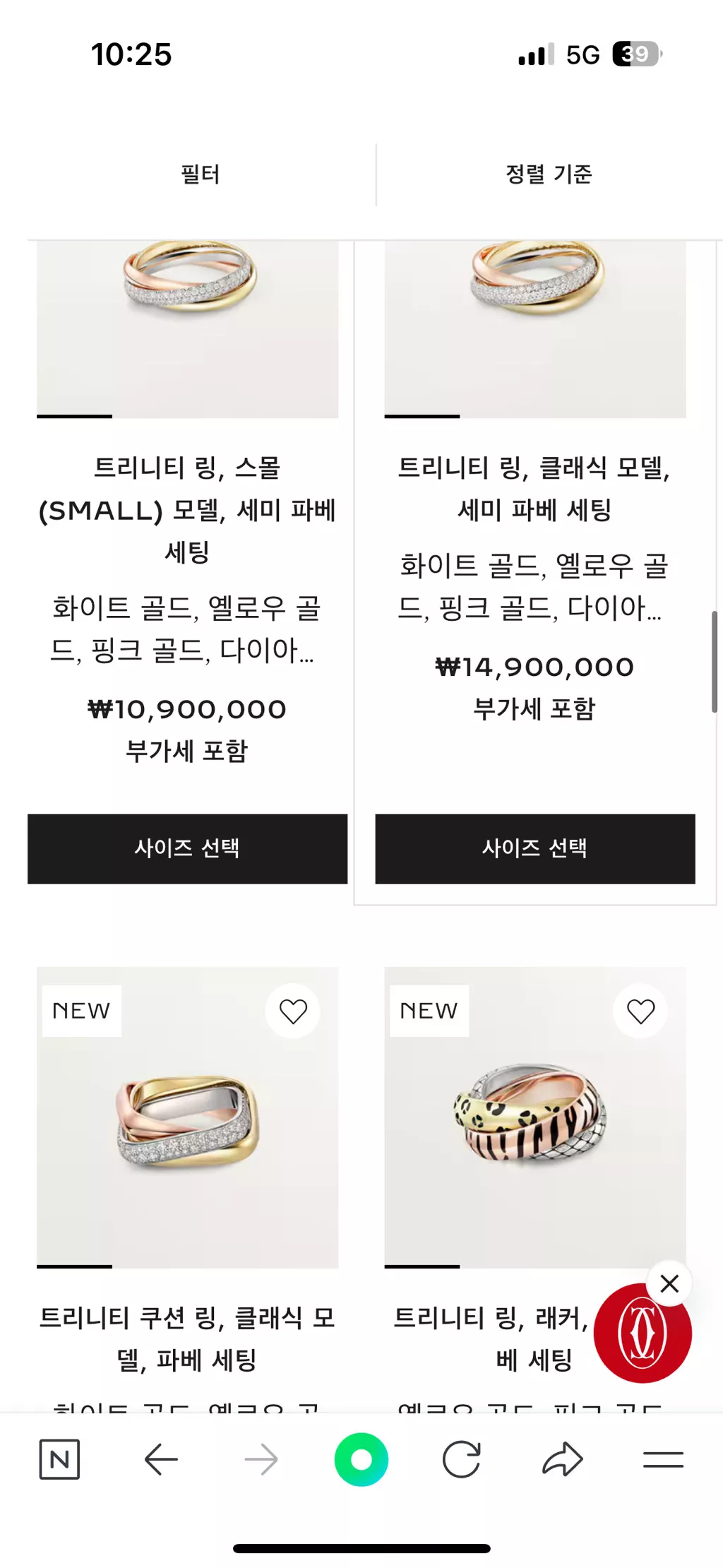
Task: Tap 사이즈 선택 for the ₩14,900,000 ring
Action: coord(534,848)
